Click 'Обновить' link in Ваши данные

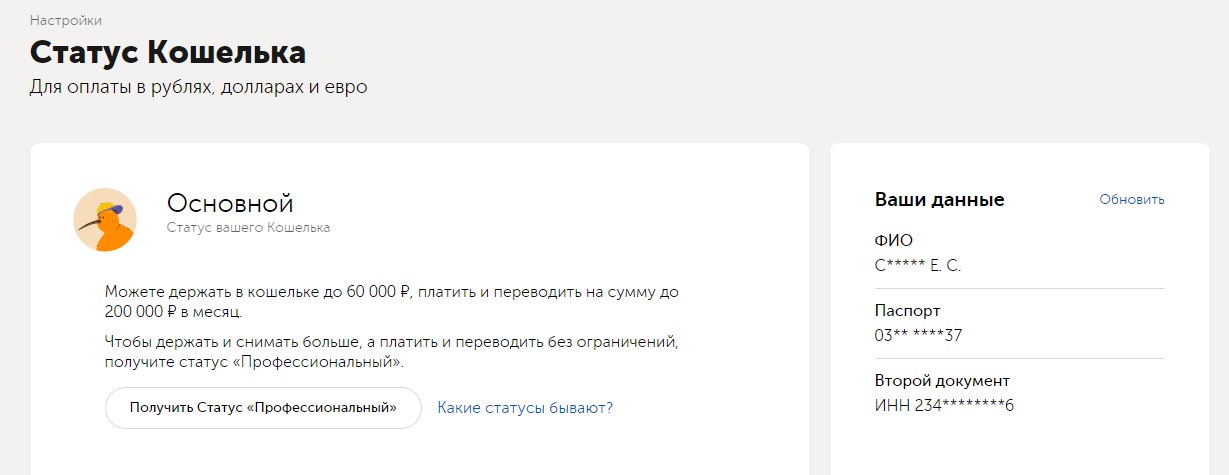1132,199
